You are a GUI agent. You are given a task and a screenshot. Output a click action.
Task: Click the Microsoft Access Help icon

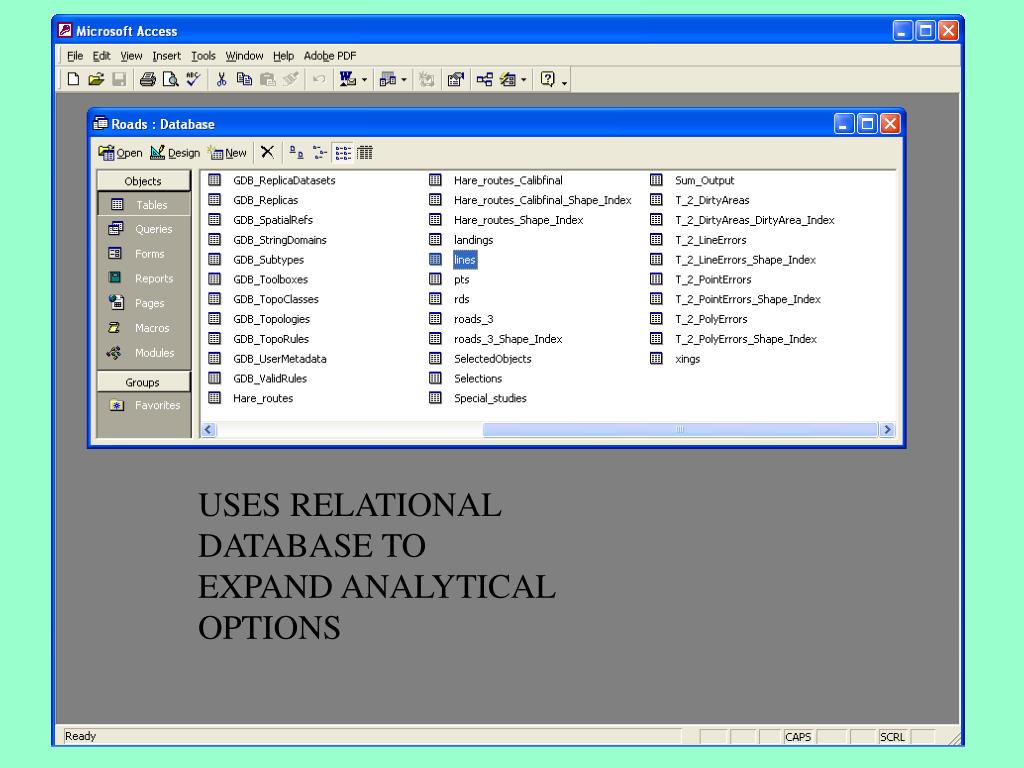click(547, 80)
